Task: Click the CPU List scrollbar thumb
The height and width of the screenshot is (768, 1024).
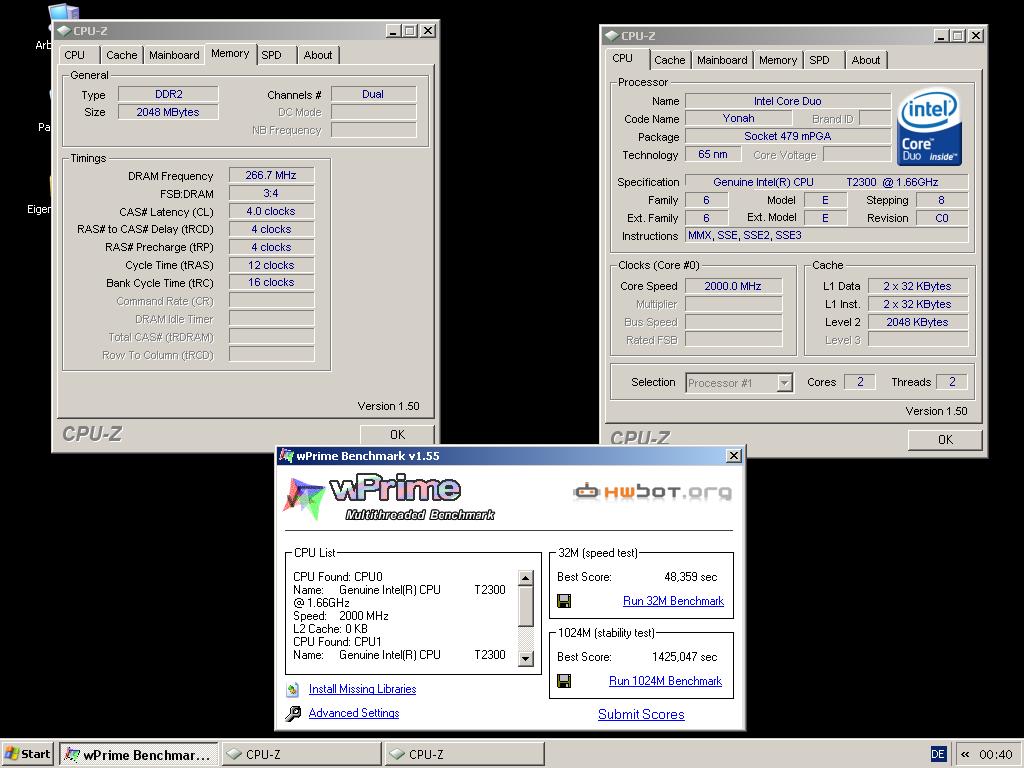Action: [x=526, y=606]
